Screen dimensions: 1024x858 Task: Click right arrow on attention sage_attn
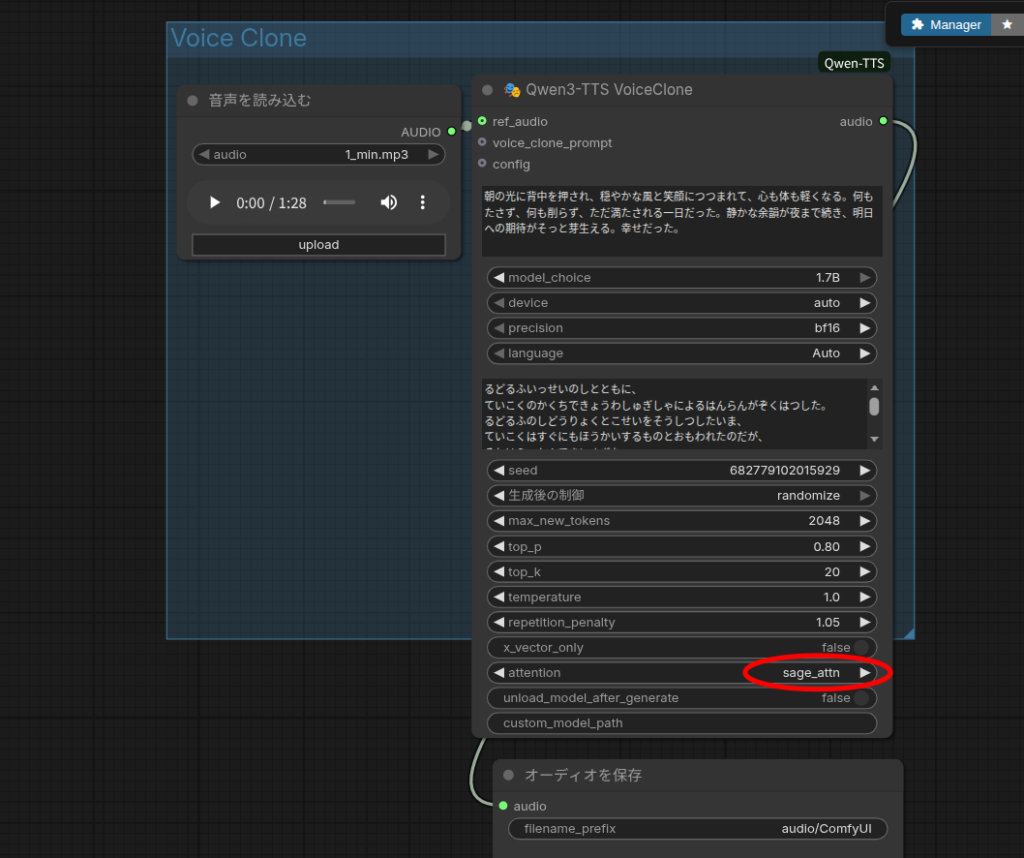pyautogui.click(x=865, y=673)
